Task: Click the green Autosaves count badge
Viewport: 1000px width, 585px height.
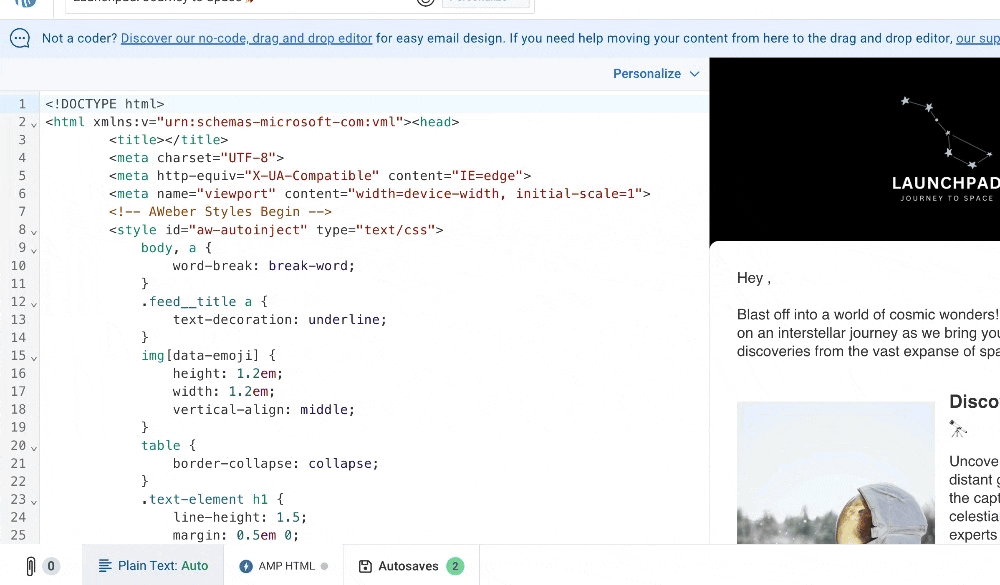Action: pos(455,565)
